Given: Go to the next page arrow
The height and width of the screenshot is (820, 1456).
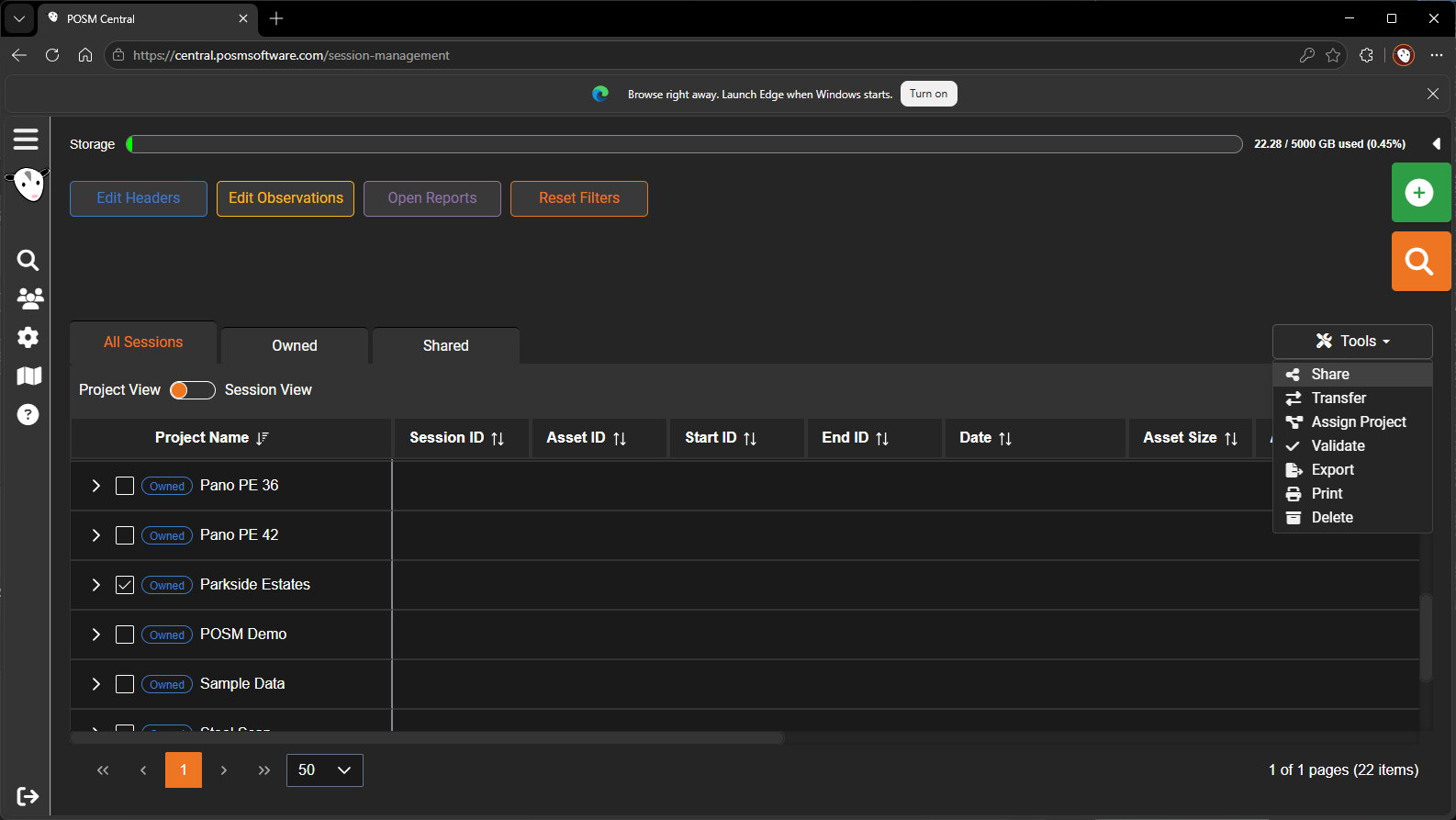Looking at the screenshot, I should pos(224,770).
